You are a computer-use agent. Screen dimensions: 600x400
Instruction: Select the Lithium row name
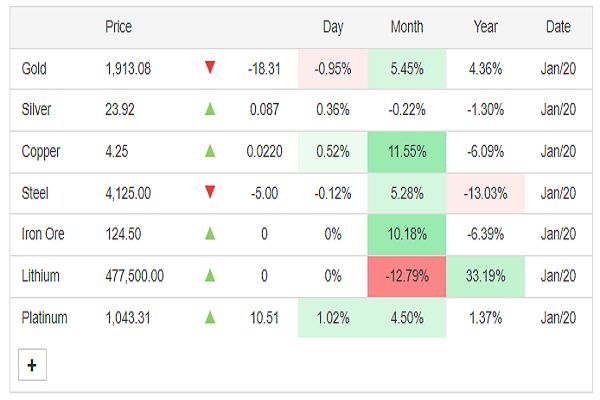[42, 276]
